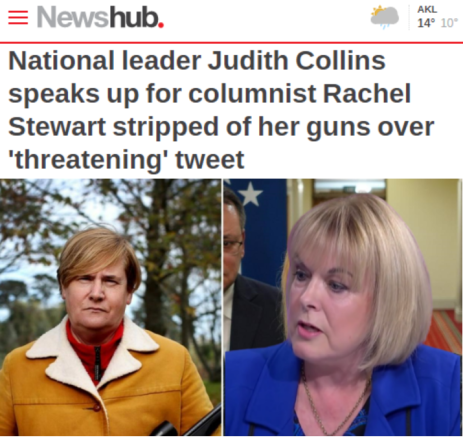This screenshot has height=442, width=463.
Task: Click the red line under the header
Action: (x=231, y=43)
